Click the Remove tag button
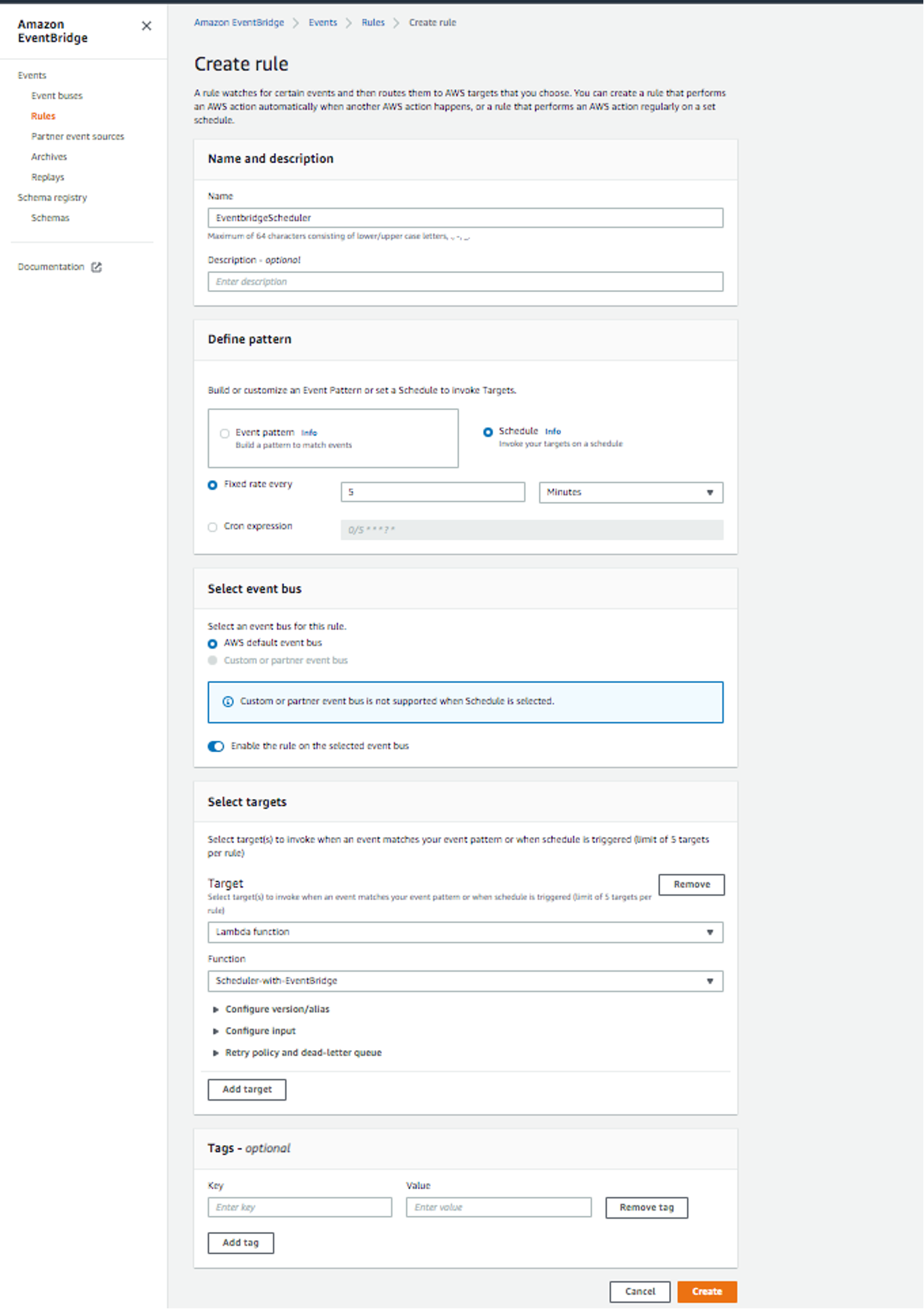This screenshot has width=924, height=1309. [647, 1208]
